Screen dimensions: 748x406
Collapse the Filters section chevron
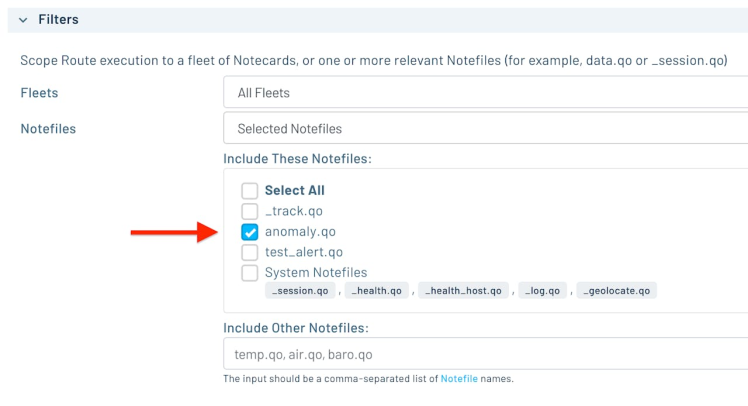coord(22,20)
